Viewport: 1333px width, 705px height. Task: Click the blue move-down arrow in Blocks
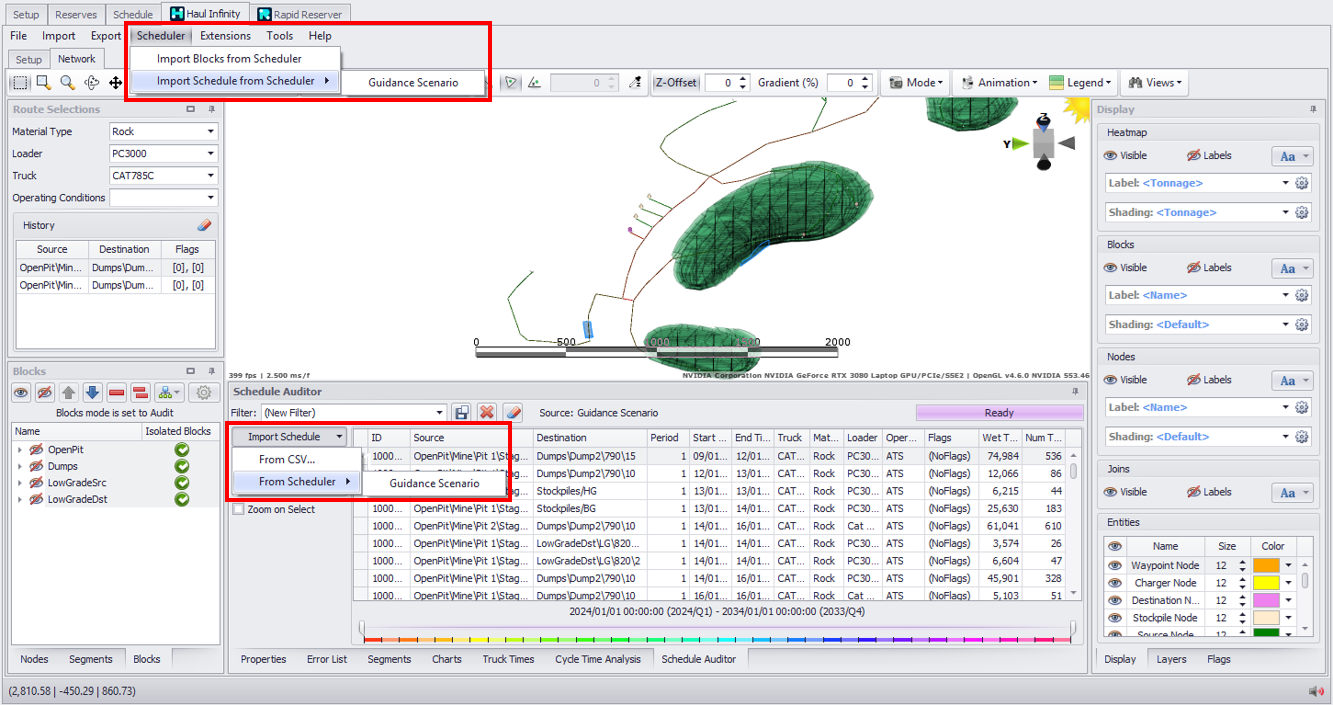click(92, 393)
